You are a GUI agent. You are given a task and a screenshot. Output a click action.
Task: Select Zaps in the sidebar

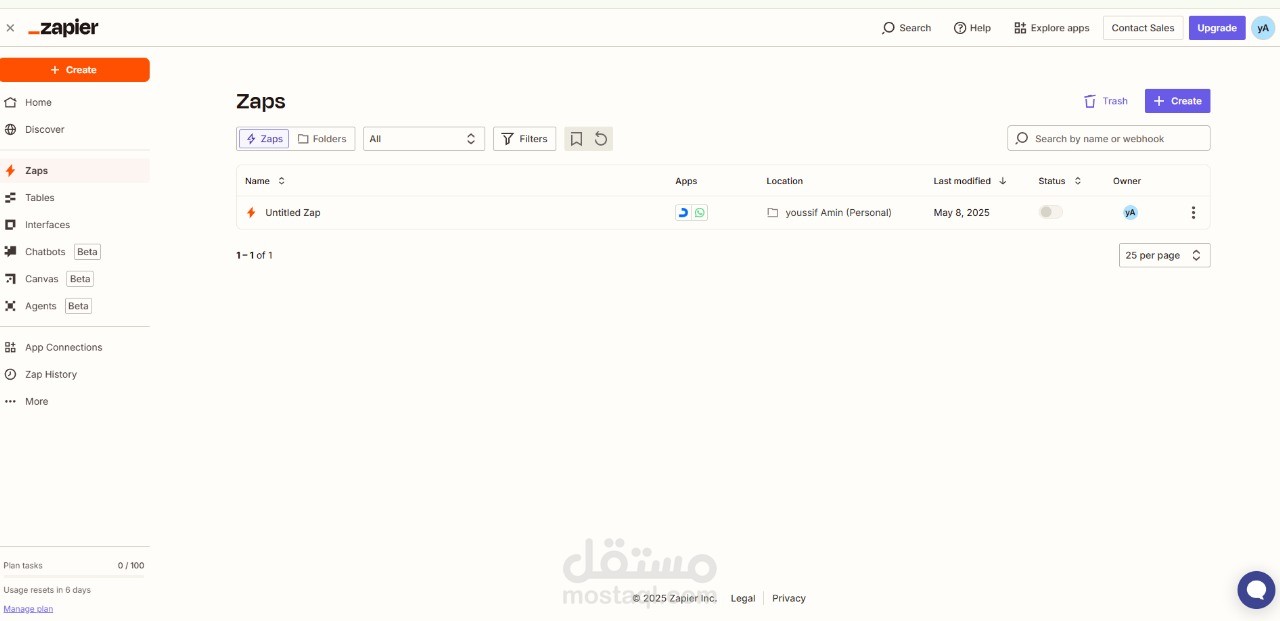point(75,170)
